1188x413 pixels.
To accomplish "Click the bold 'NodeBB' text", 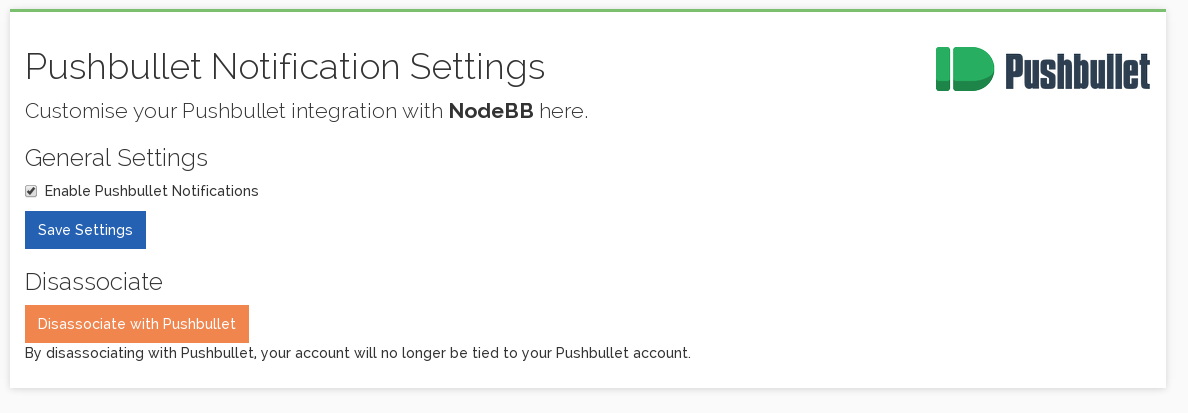I will tap(491, 111).
